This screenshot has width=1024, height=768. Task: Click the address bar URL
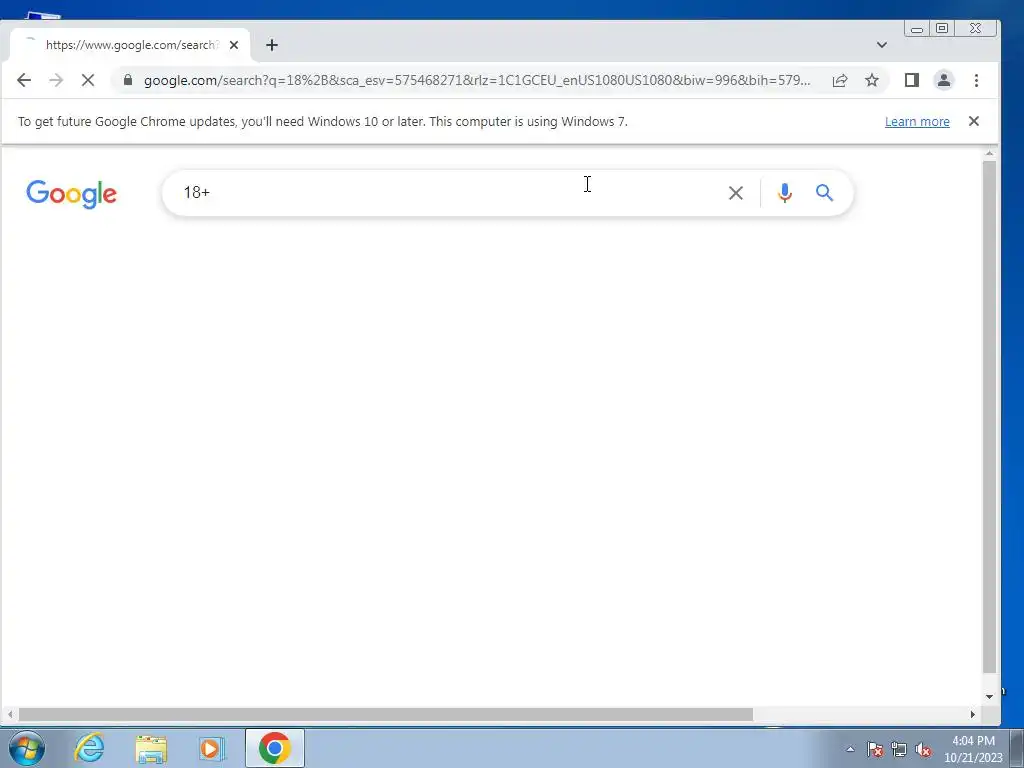point(477,80)
